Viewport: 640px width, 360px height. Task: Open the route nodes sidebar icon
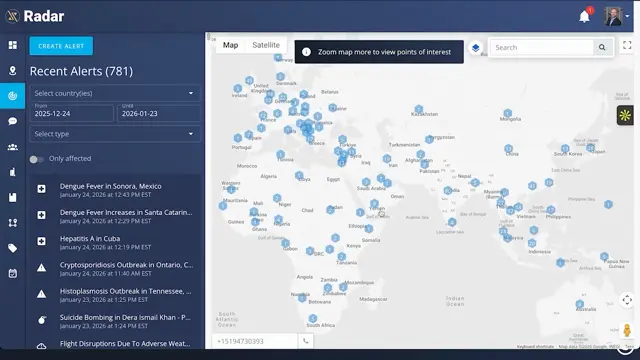13,223
